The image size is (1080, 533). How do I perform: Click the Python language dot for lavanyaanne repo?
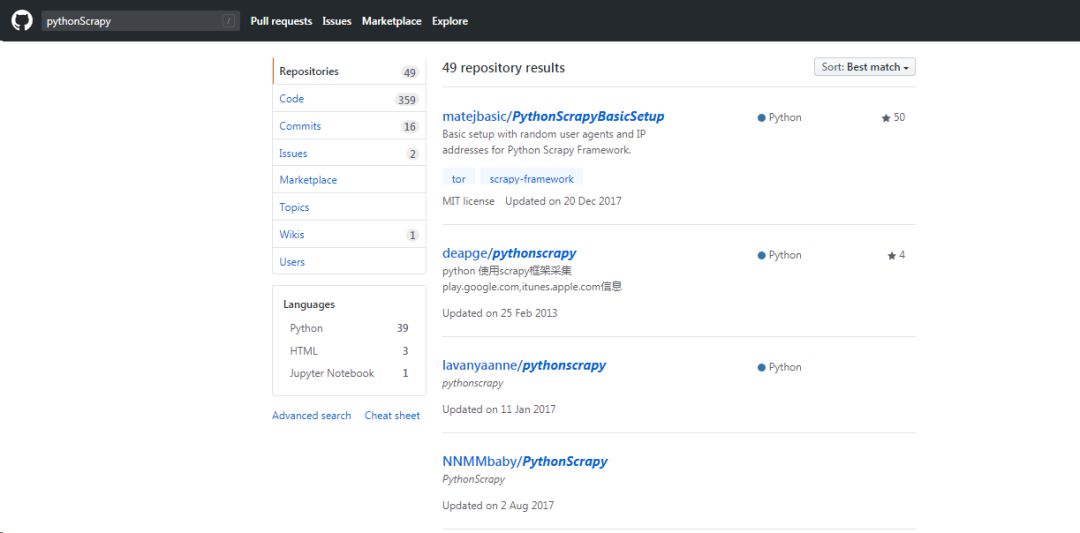pos(761,368)
